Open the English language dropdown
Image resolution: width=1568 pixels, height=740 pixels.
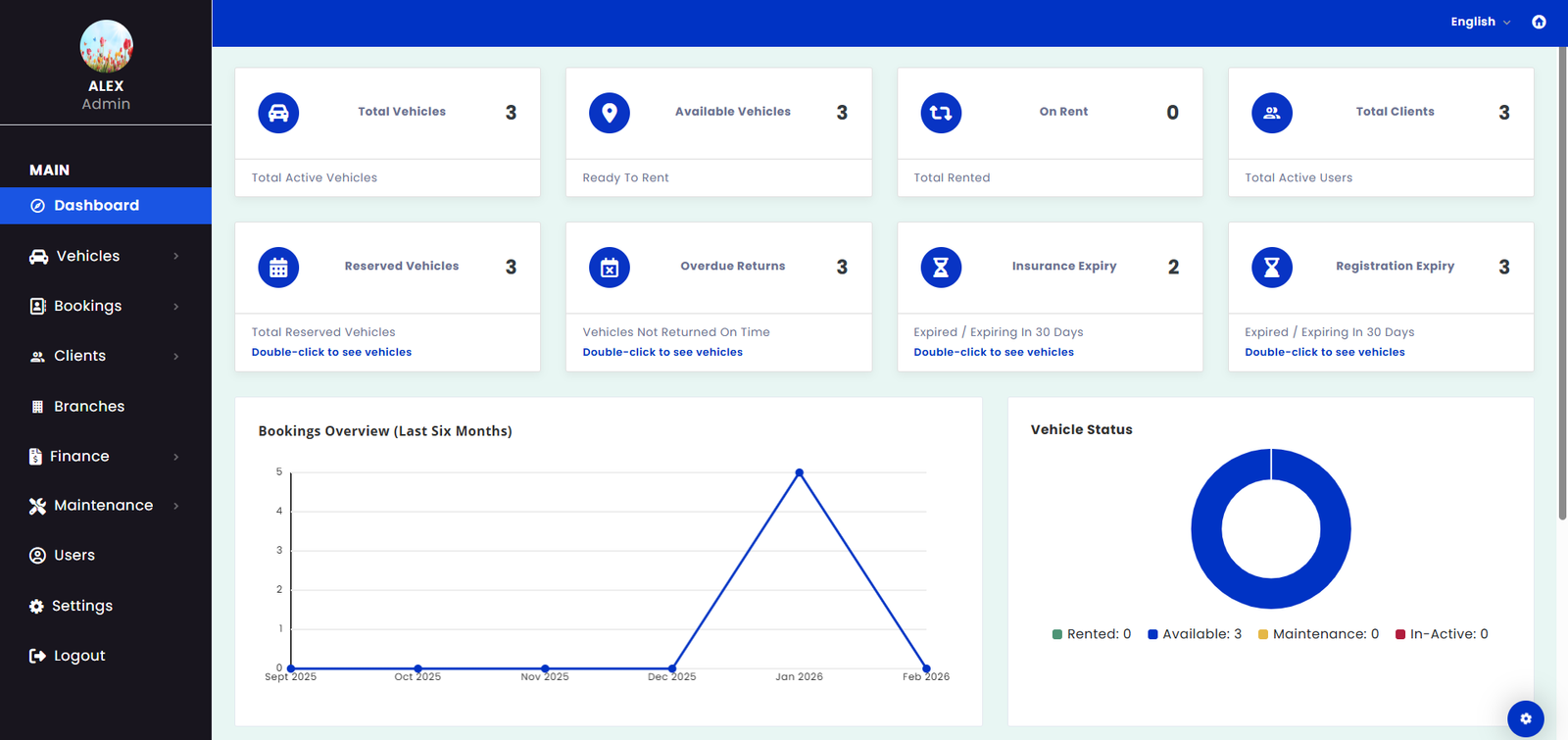pyautogui.click(x=1480, y=22)
